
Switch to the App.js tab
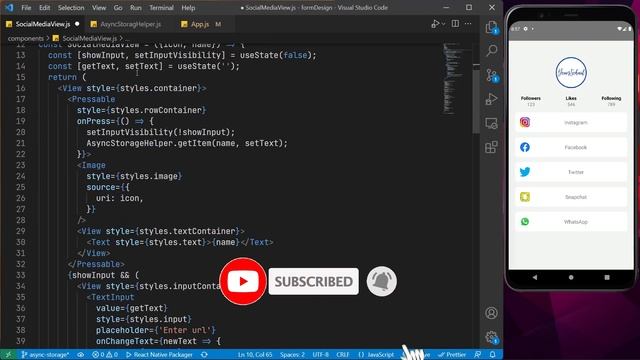pyautogui.click(x=200, y=24)
